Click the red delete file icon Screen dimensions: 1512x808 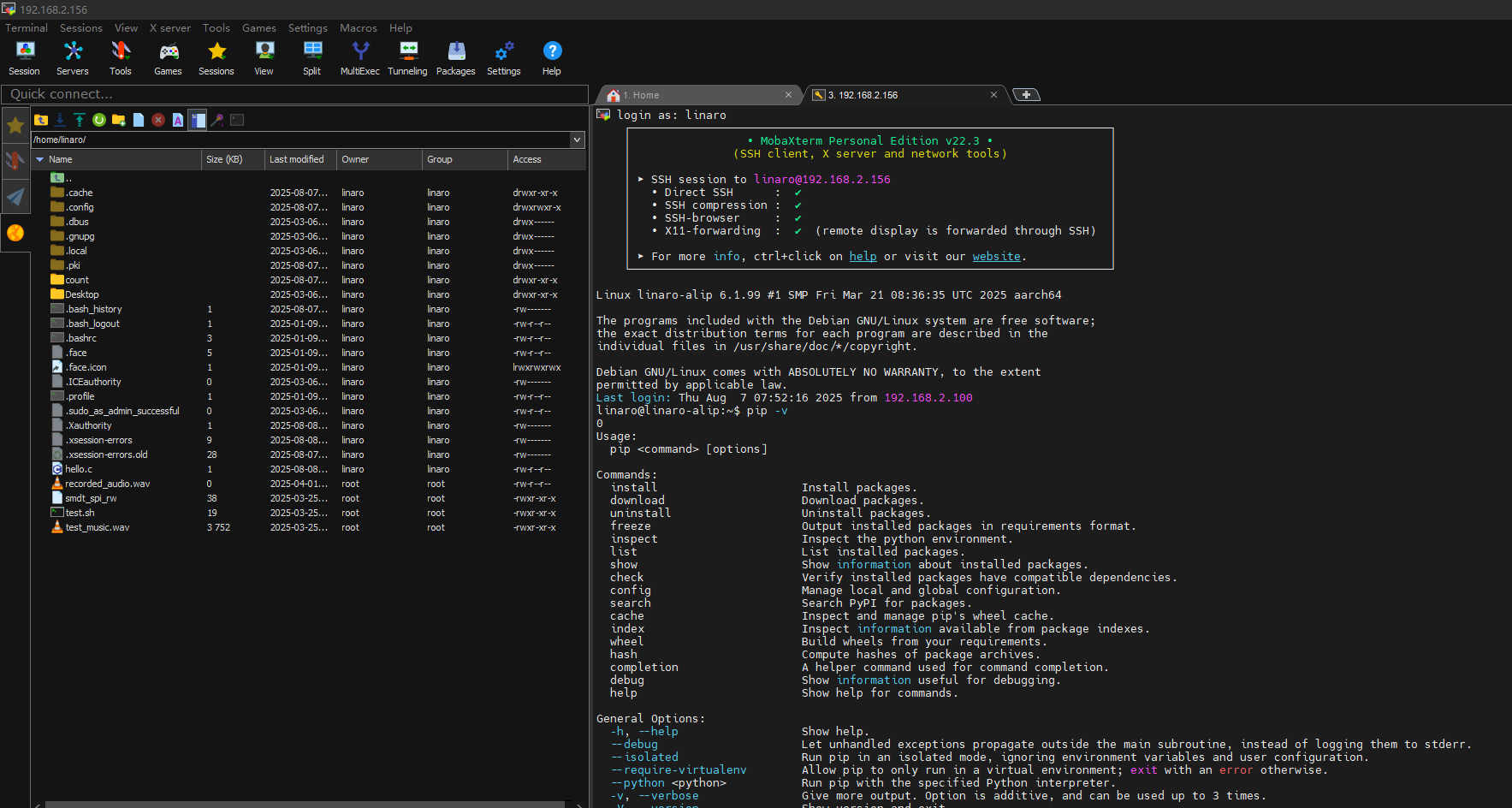(158, 120)
